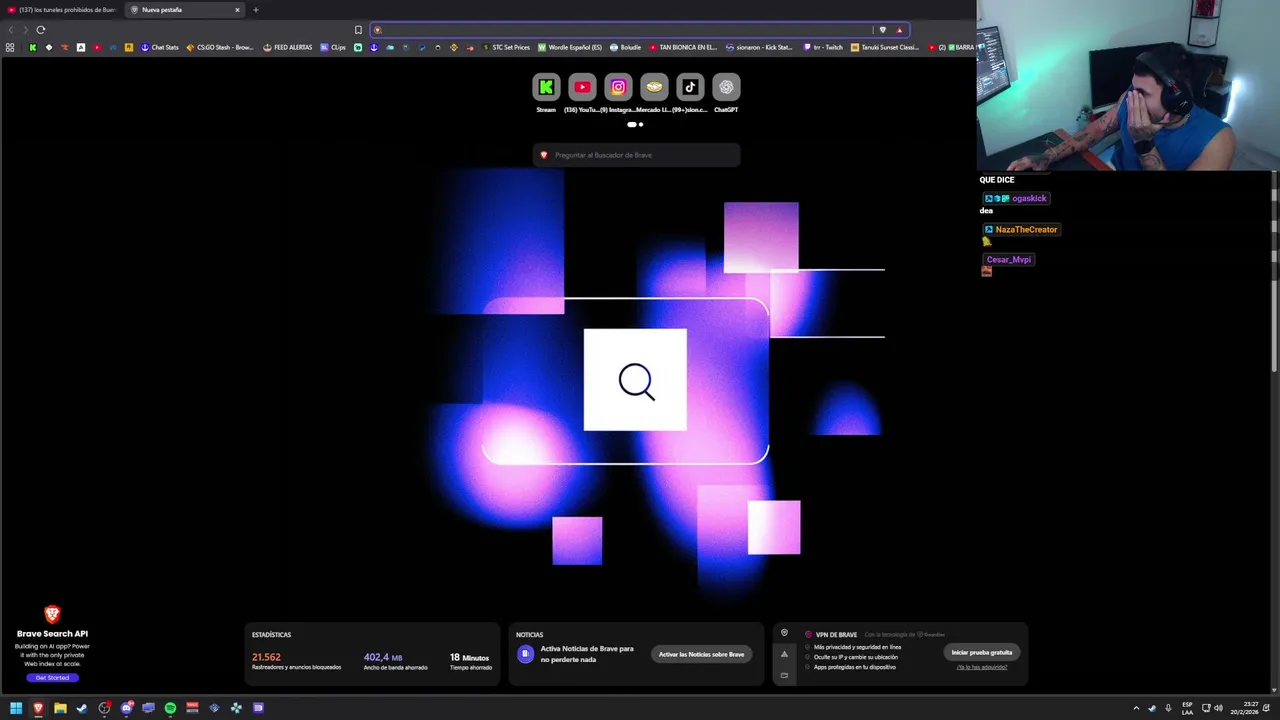
Task: Open the Wordle Español (ES) bookmark
Action: [570, 47]
